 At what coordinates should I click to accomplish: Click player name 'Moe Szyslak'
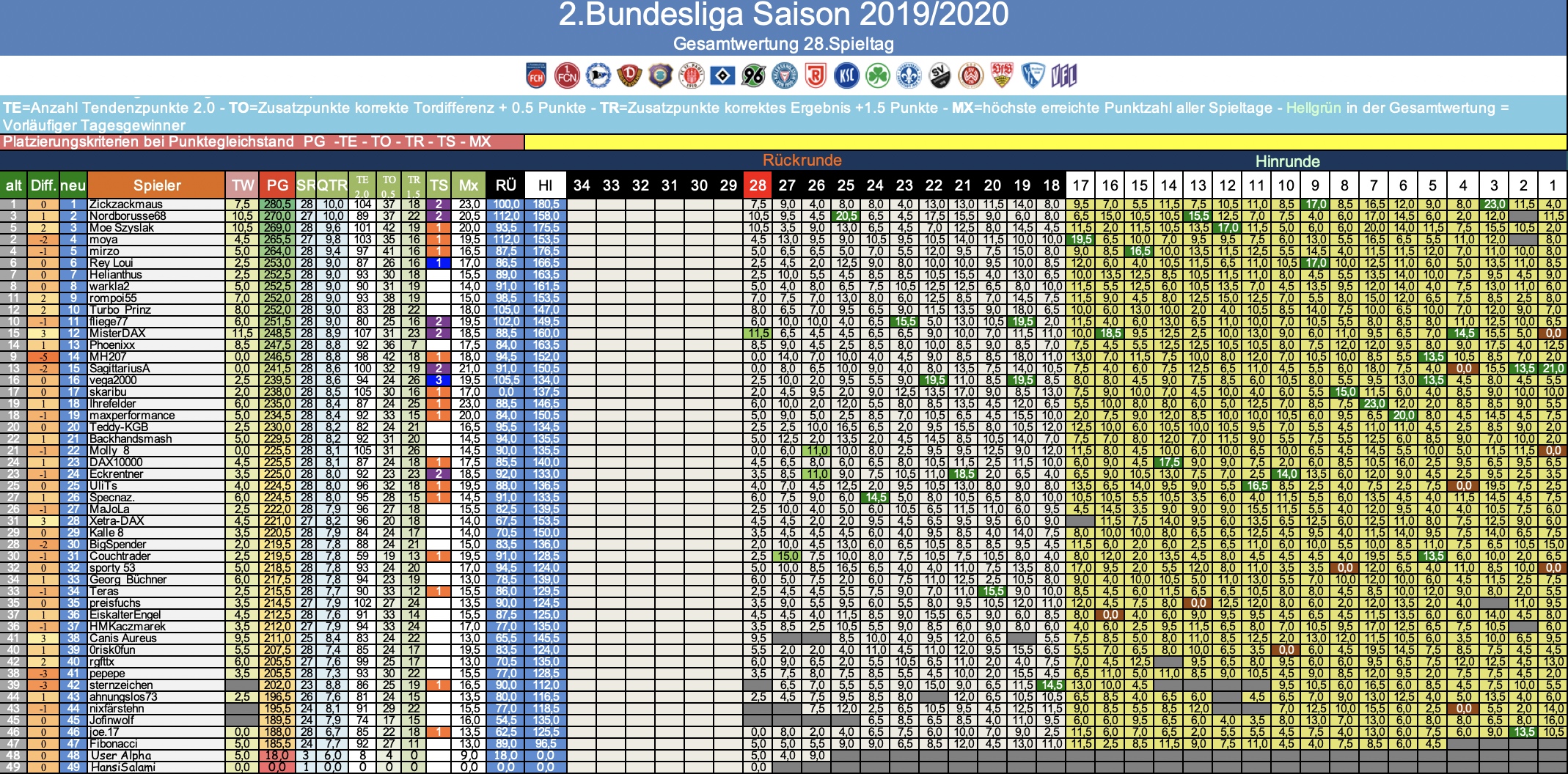(122, 228)
